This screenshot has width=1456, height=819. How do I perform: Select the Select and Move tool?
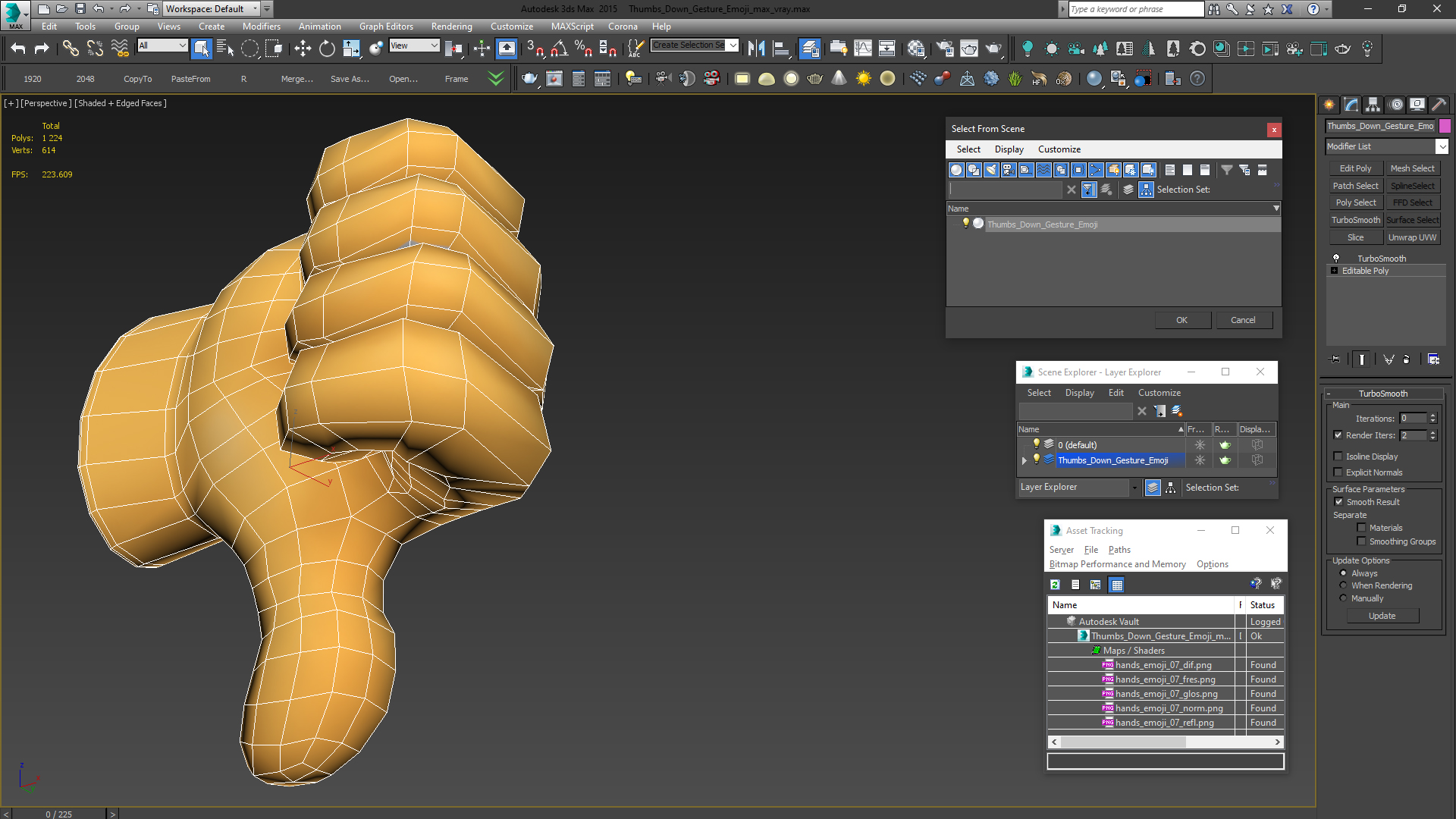pos(303,49)
